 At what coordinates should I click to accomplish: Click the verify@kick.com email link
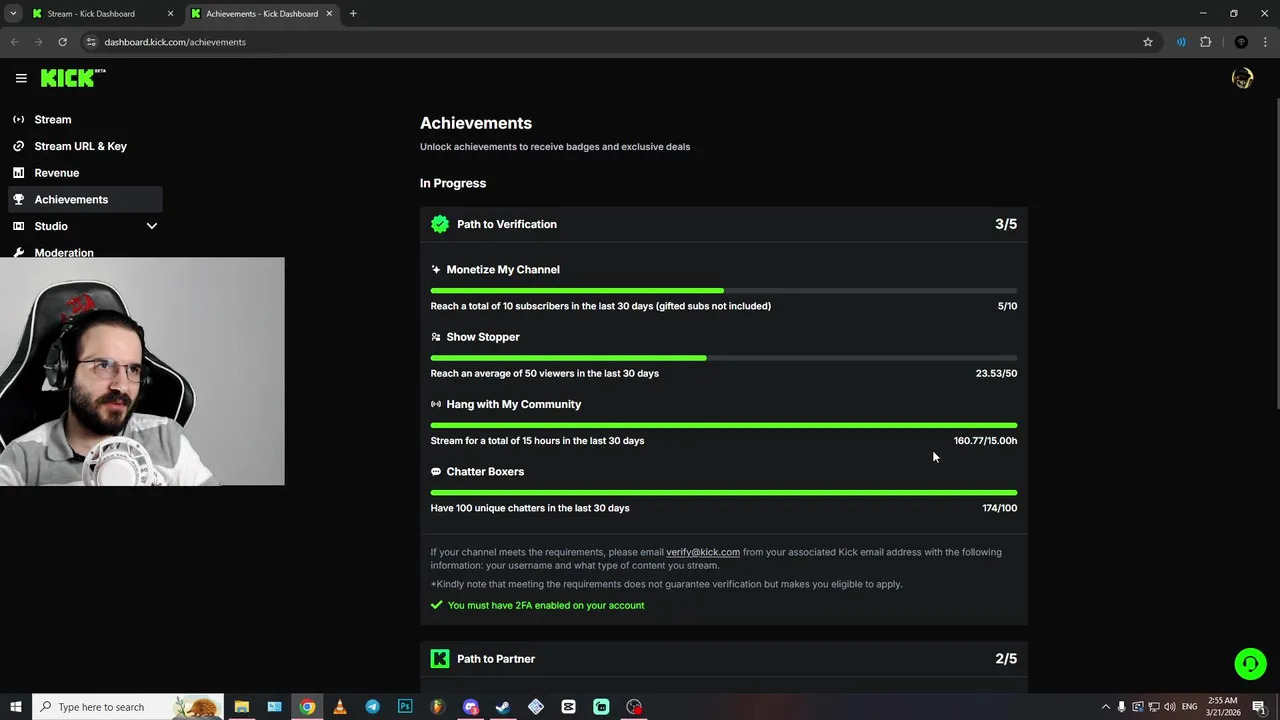(x=703, y=552)
